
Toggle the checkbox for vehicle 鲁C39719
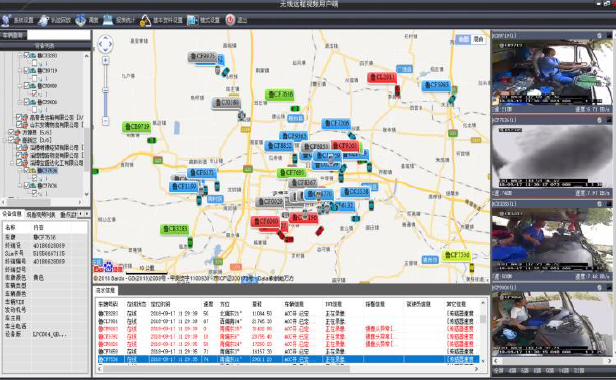click(x=26, y=71)
